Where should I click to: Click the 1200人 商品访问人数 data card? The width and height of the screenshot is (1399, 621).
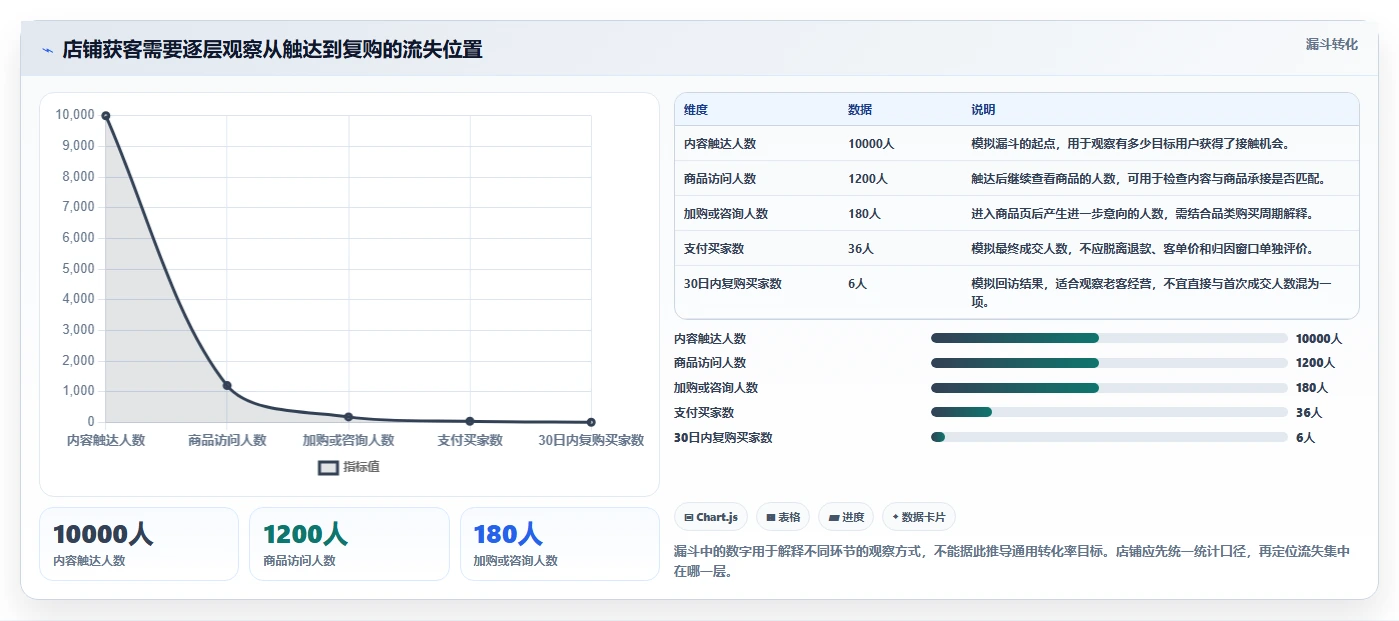349,544
